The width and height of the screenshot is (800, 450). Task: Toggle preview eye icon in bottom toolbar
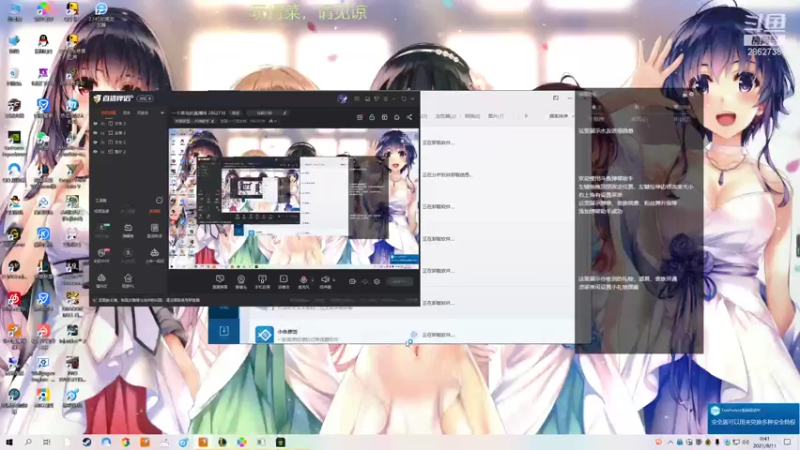point(365,281)
